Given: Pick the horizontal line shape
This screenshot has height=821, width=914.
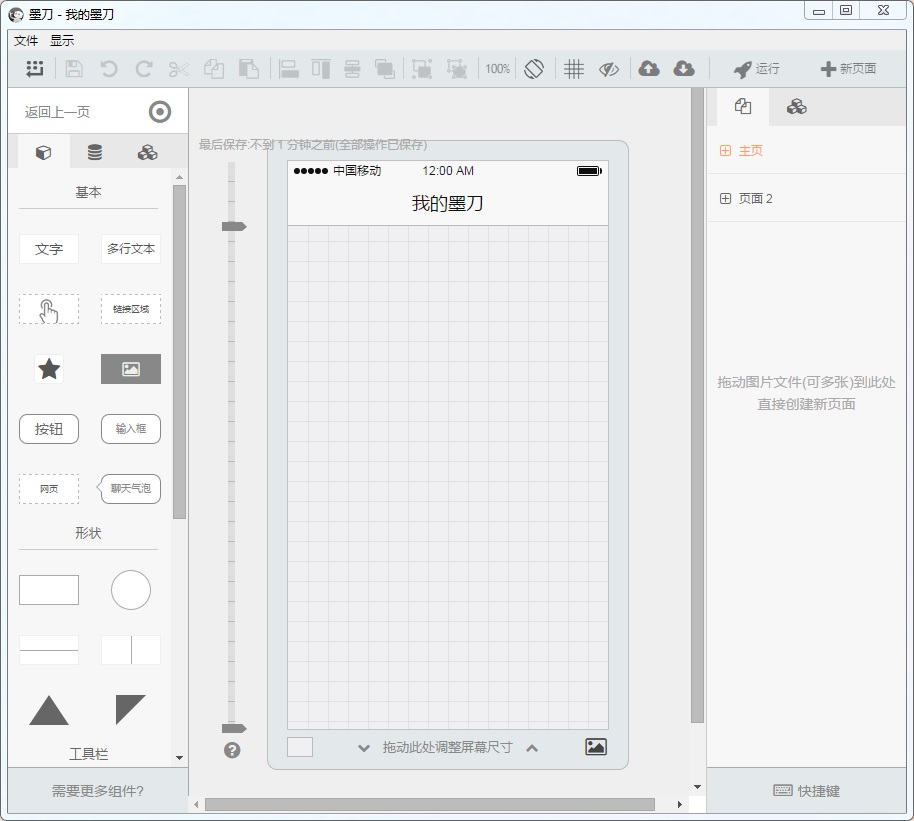Looking at the screenshot, I should click(x=49, y=650).
